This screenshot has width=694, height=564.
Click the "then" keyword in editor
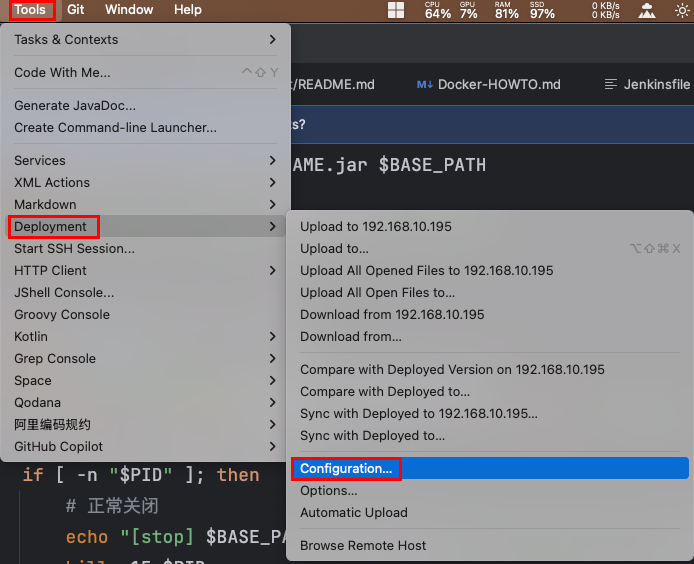[x=238, y=475]
